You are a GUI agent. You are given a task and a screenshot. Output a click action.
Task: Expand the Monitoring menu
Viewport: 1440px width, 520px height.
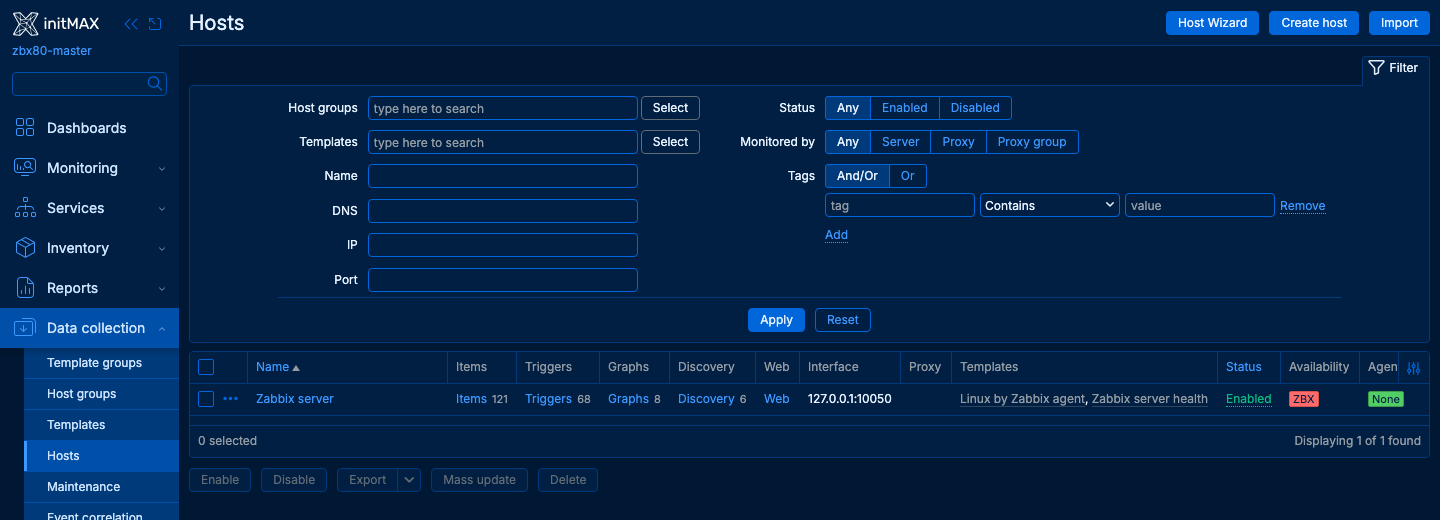162,168
